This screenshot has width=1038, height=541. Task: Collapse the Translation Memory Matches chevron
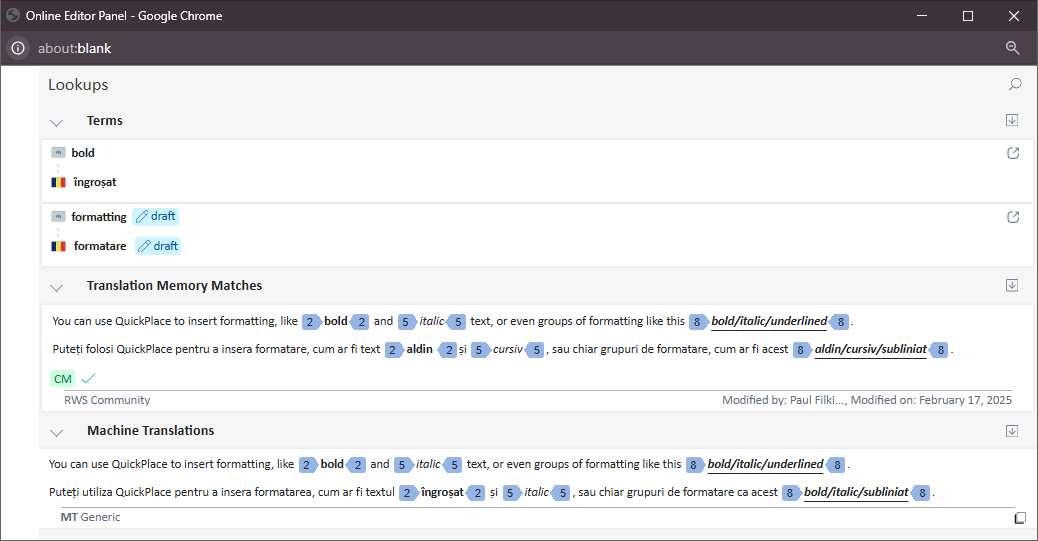point(57,287)
